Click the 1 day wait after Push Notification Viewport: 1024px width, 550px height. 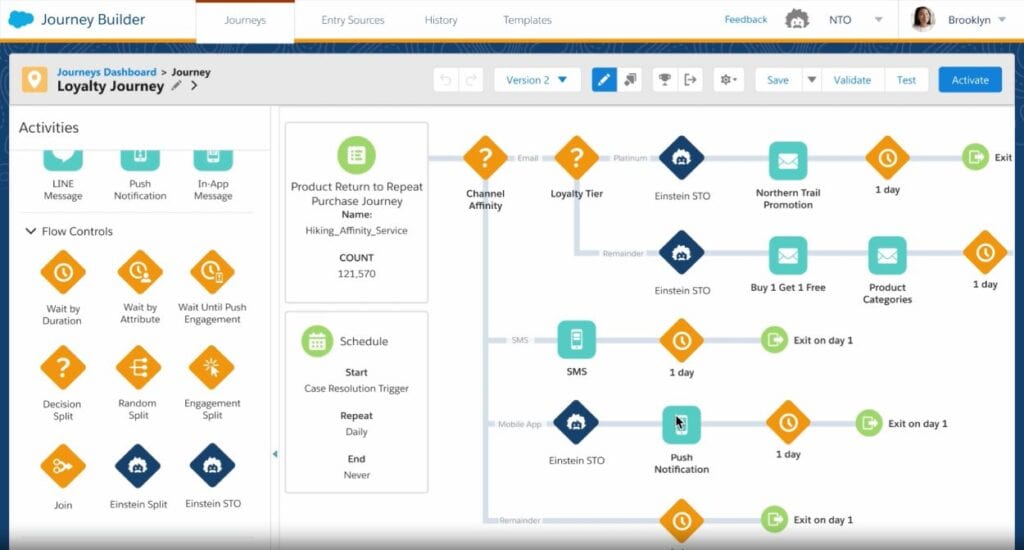pos(788,423)
